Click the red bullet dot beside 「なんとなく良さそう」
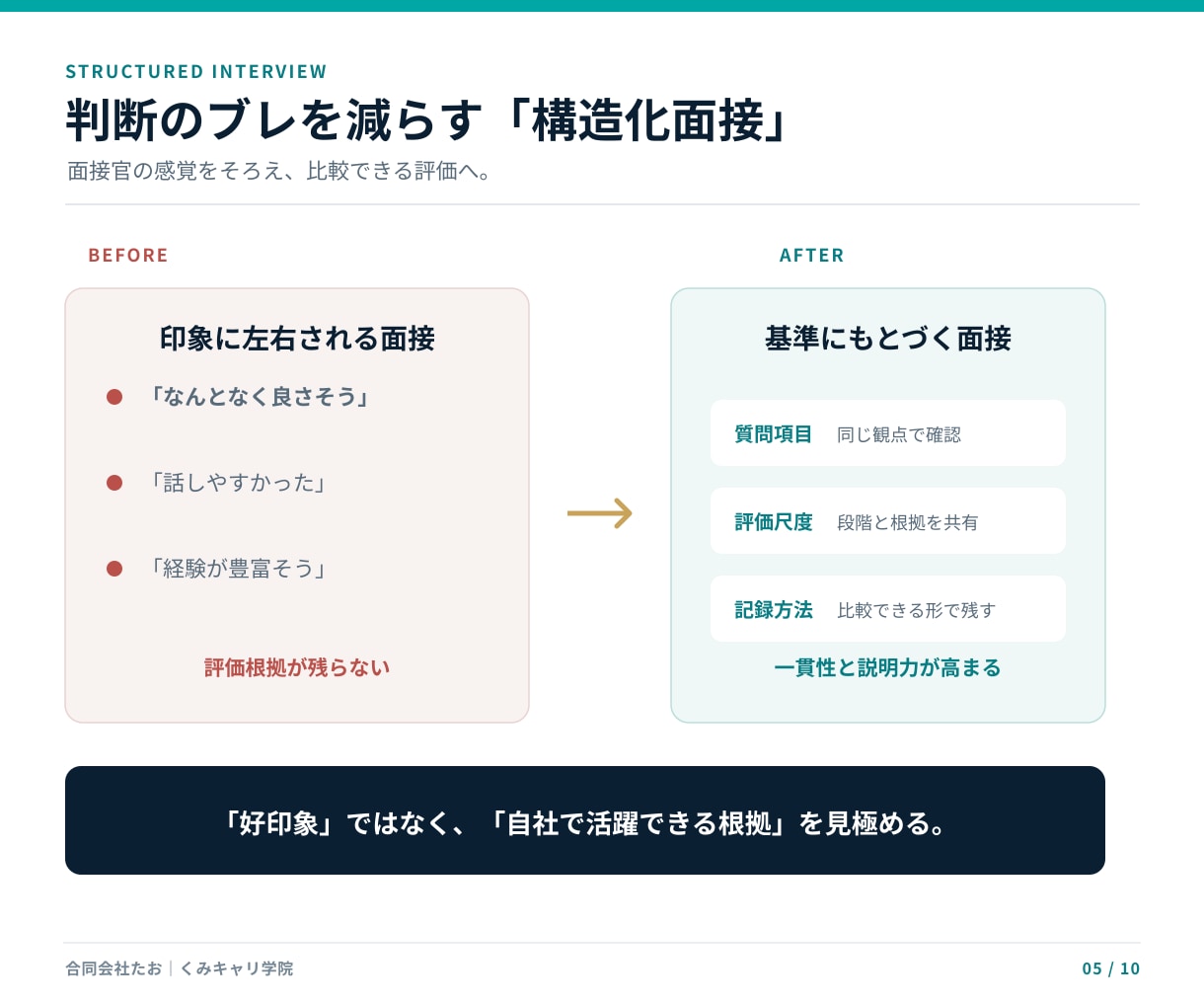Image resolution: width=1204 pixels, height=1003 pixels. click(114, 397)
